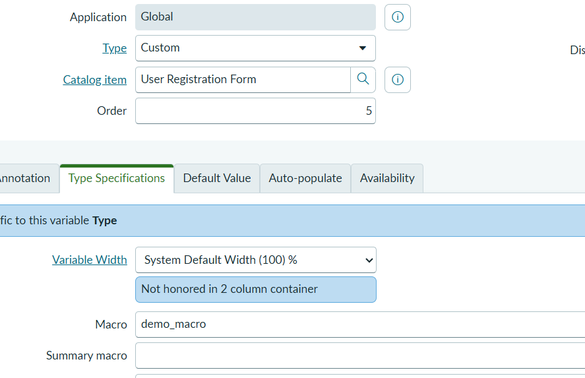The width and height of the screenshot is (585, 378).
Task: Click the Macro label text
Action: [111, 324]
